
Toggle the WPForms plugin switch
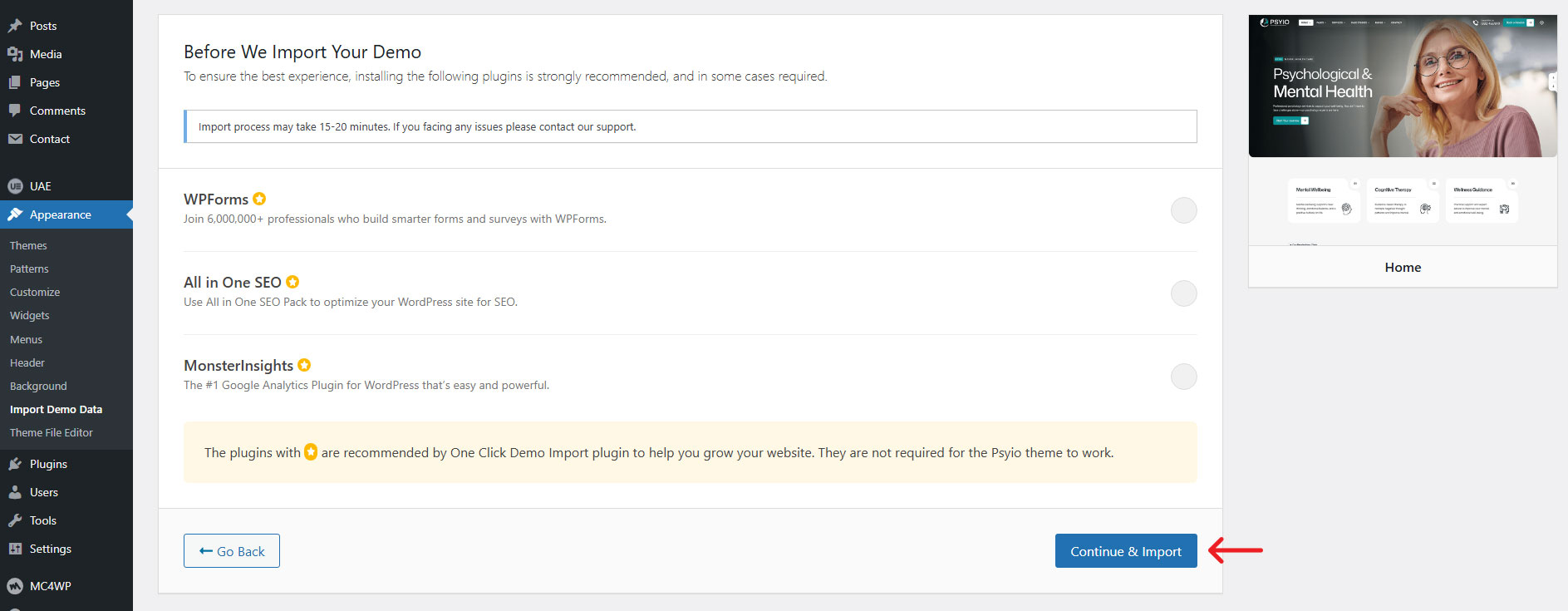coord(1183,210)
